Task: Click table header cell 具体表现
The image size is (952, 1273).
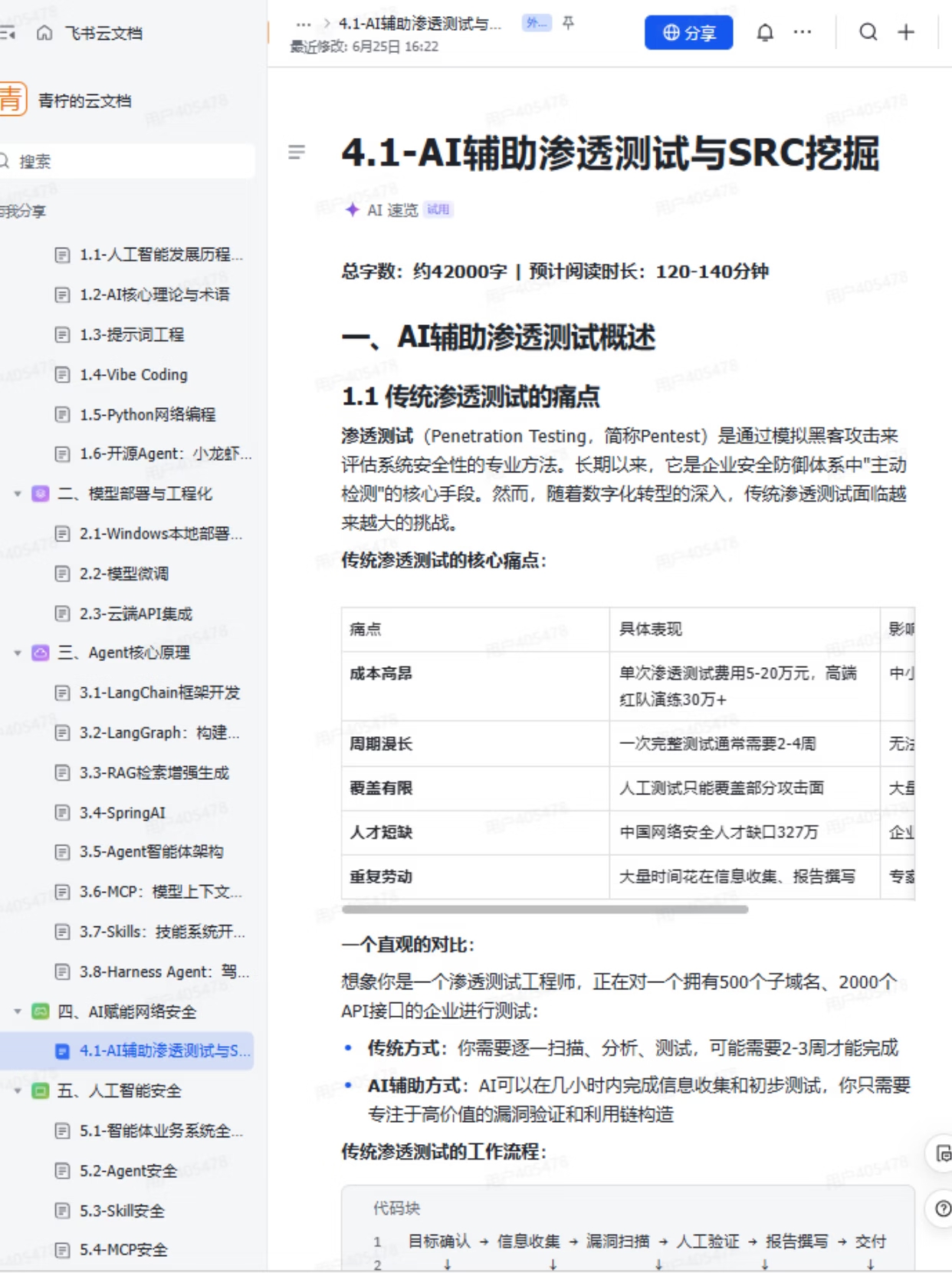Action: 744,630
